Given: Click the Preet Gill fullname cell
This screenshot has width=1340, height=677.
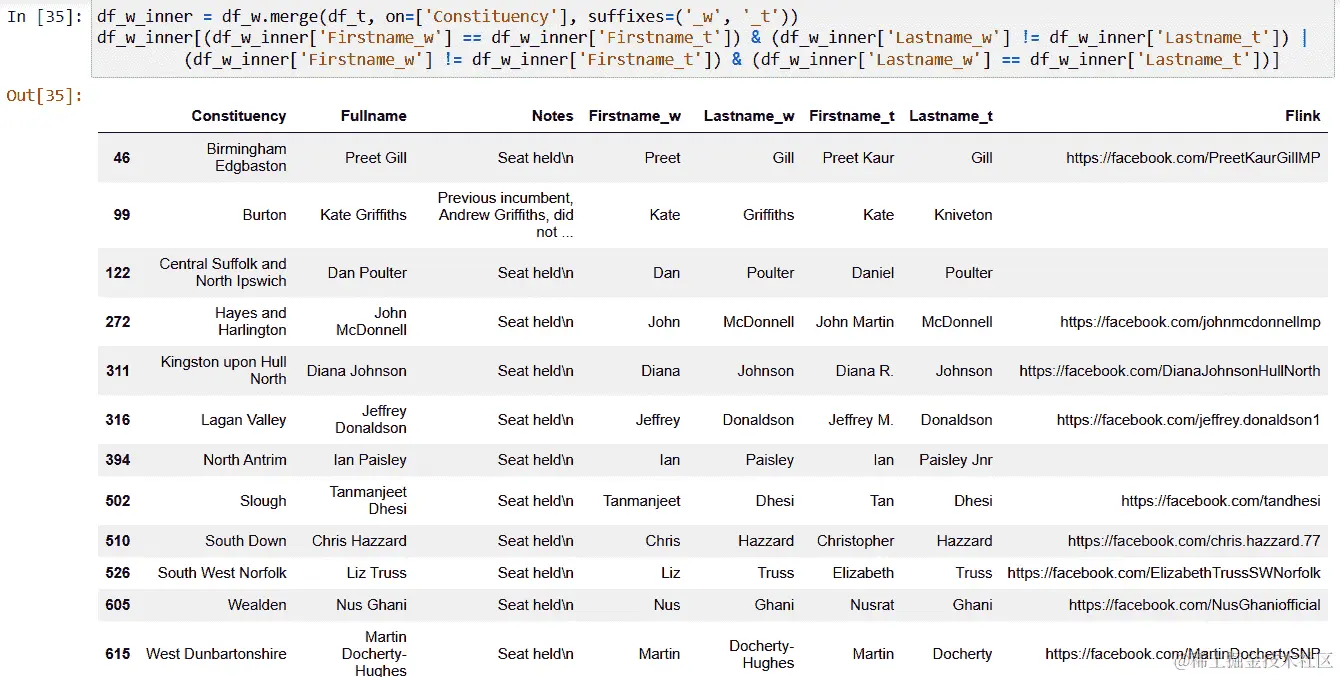Looking at the screenshot, I should [376, 158].
